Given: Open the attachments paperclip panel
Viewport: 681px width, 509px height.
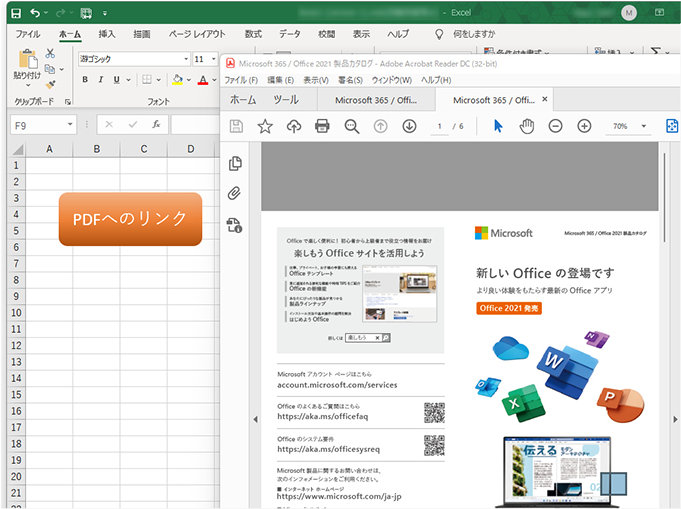Looking at the screenshot, I should click(x=235, y=193).
